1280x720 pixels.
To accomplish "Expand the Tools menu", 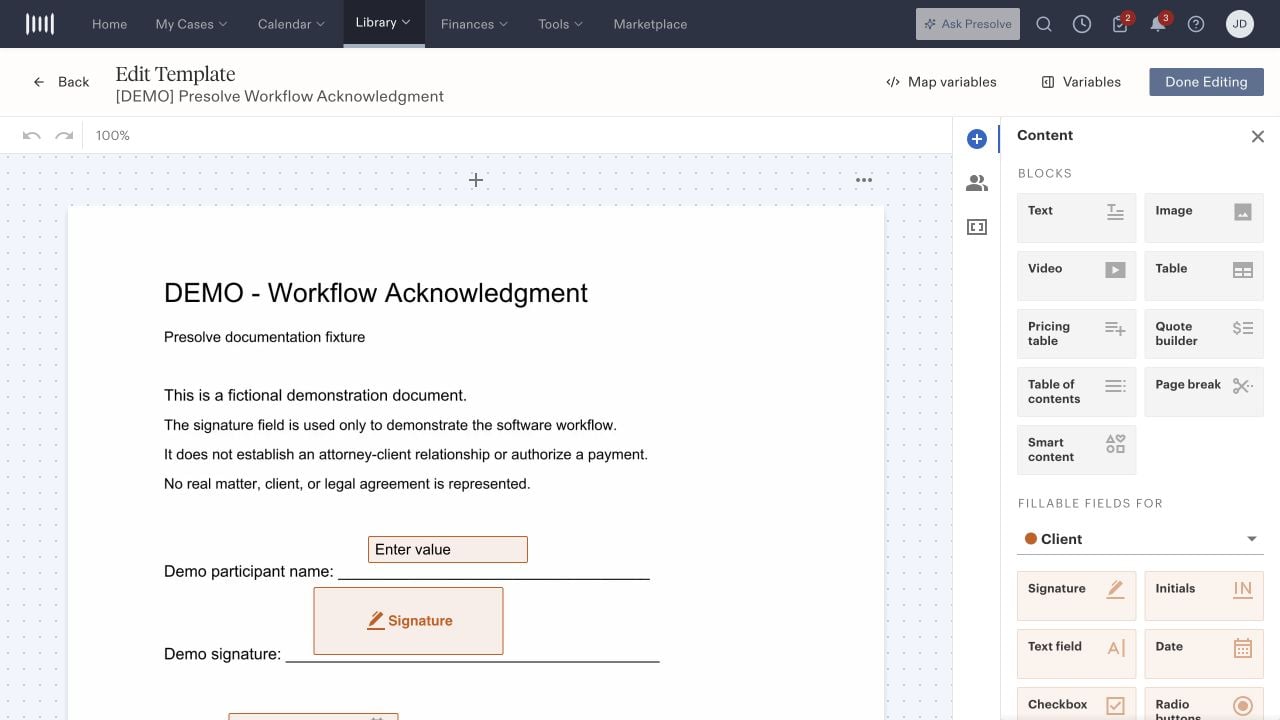I will tap(560, 24).
